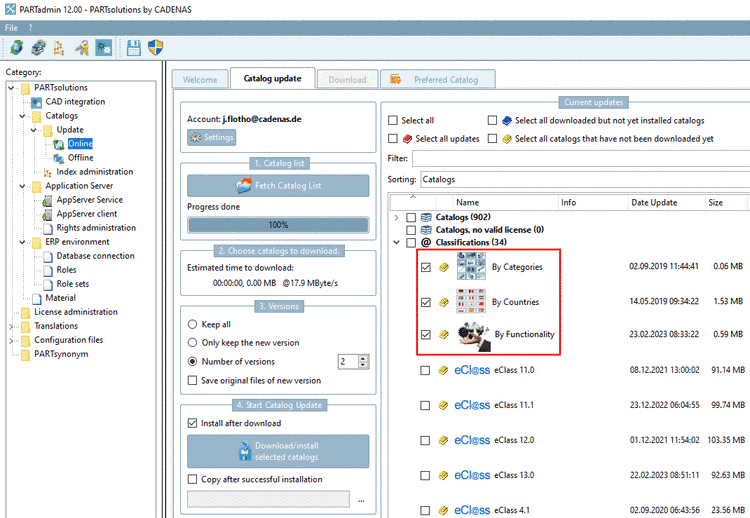750x518 pixels.
Task: Uncheck the By Categories checkbox
Action: pos(426,267)
